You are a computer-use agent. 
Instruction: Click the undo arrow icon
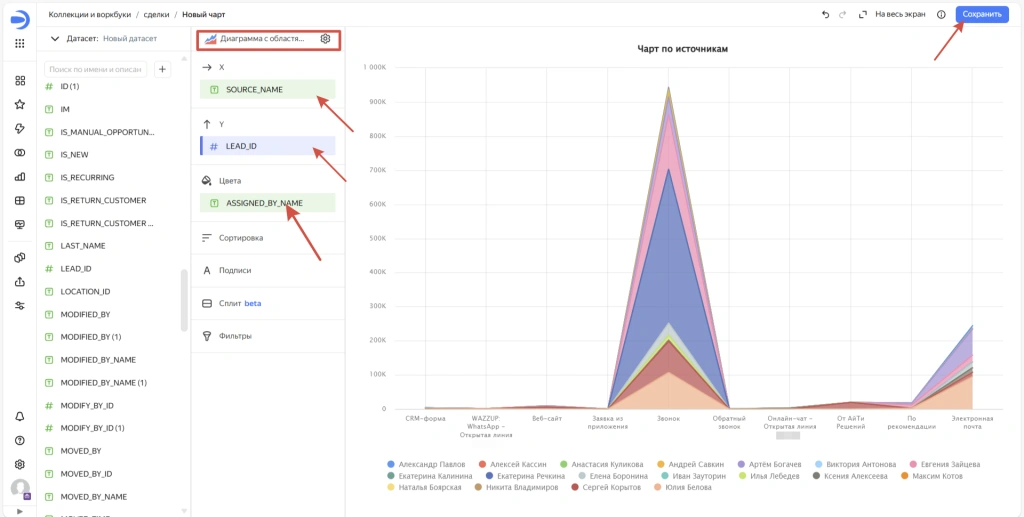(x=825, y=15)
